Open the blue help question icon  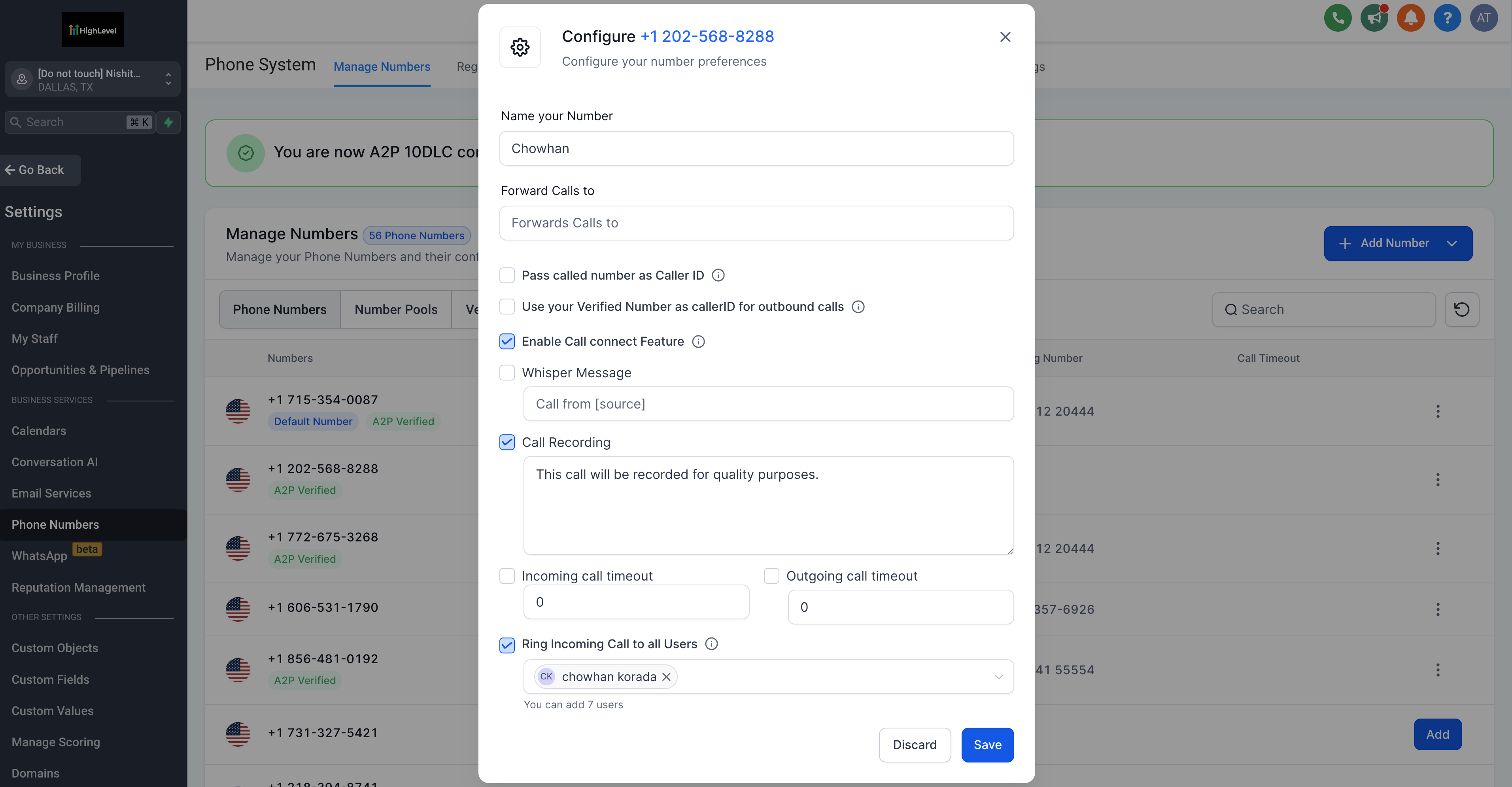(1447, 18)
